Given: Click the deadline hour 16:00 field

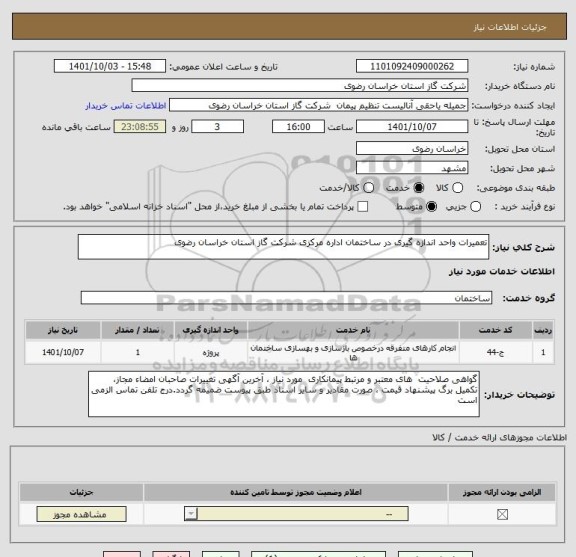Looking at the screenshot, I should point(298,127).
